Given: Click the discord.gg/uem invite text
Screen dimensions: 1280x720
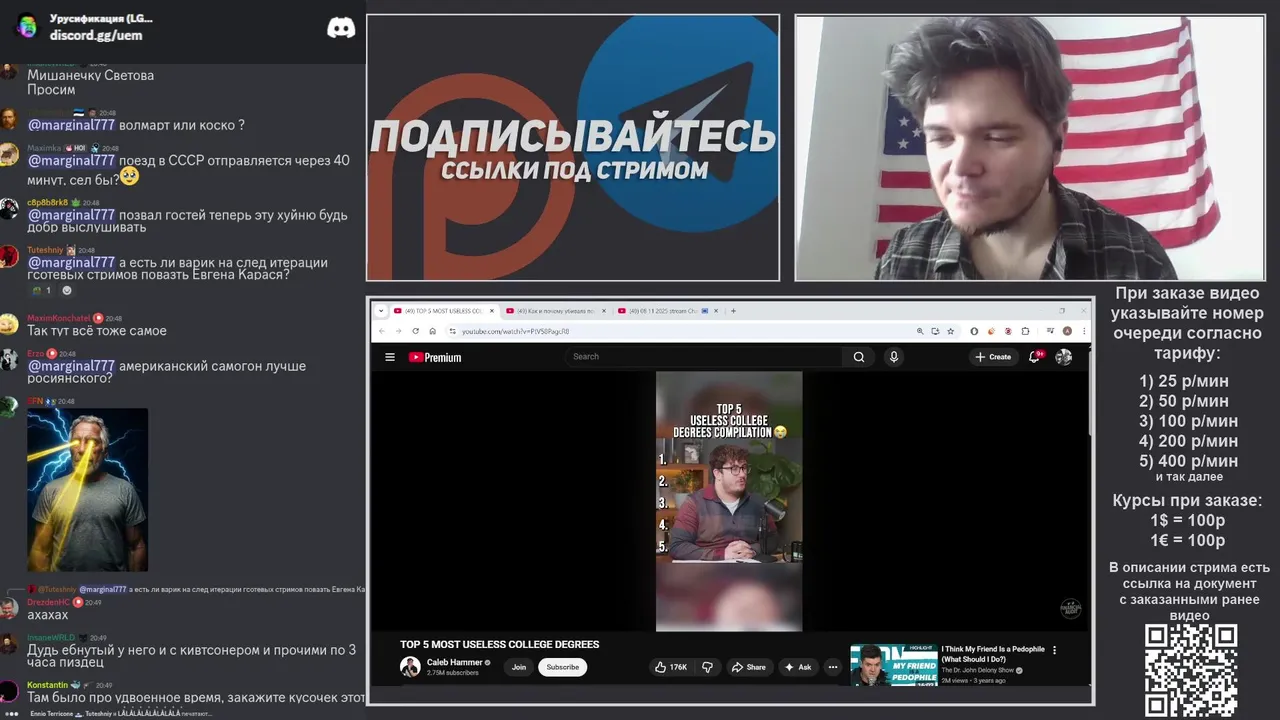Looking at the screenshot, I should click(96, 35).
